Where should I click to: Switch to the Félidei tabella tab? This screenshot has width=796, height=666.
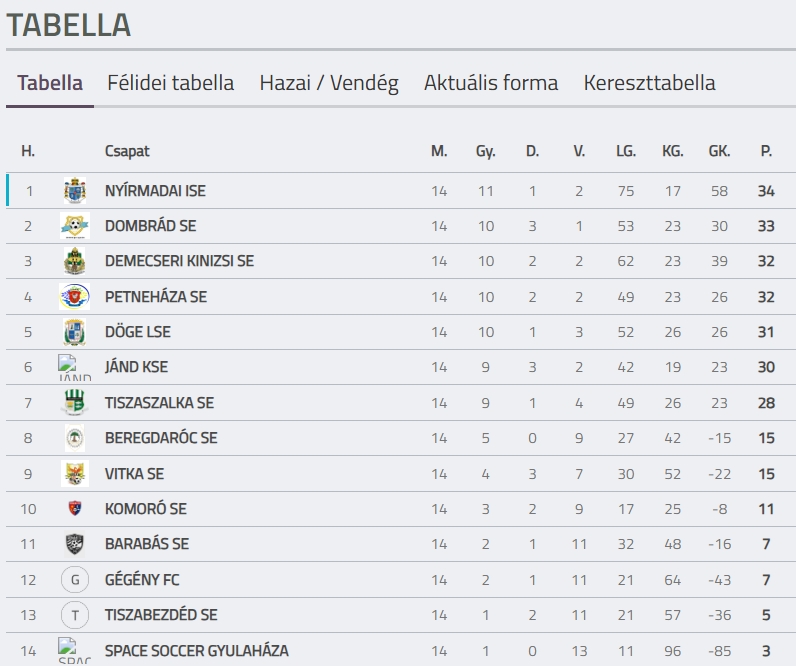171,83
